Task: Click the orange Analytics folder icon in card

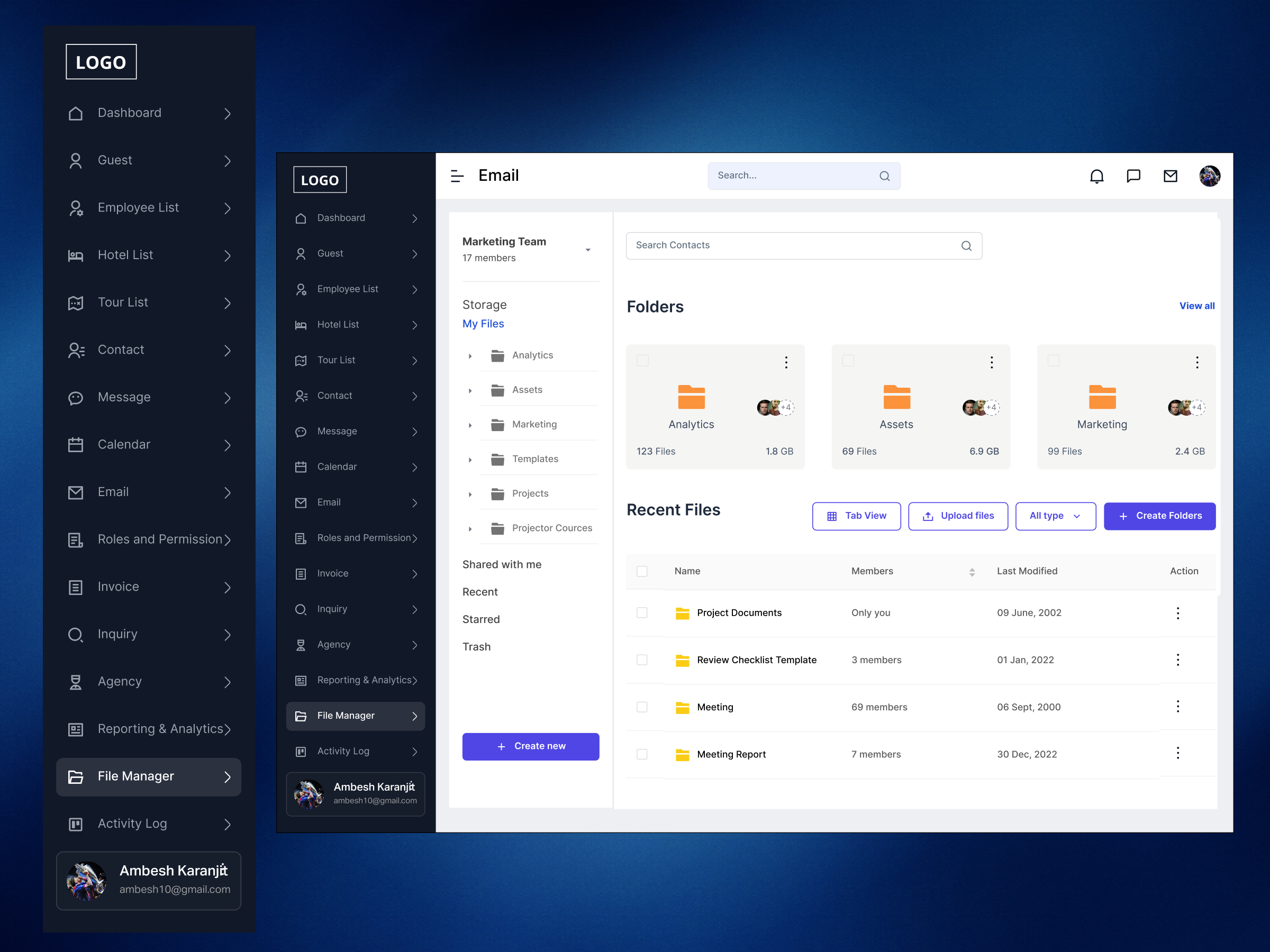Action: (x=691, y=397)
